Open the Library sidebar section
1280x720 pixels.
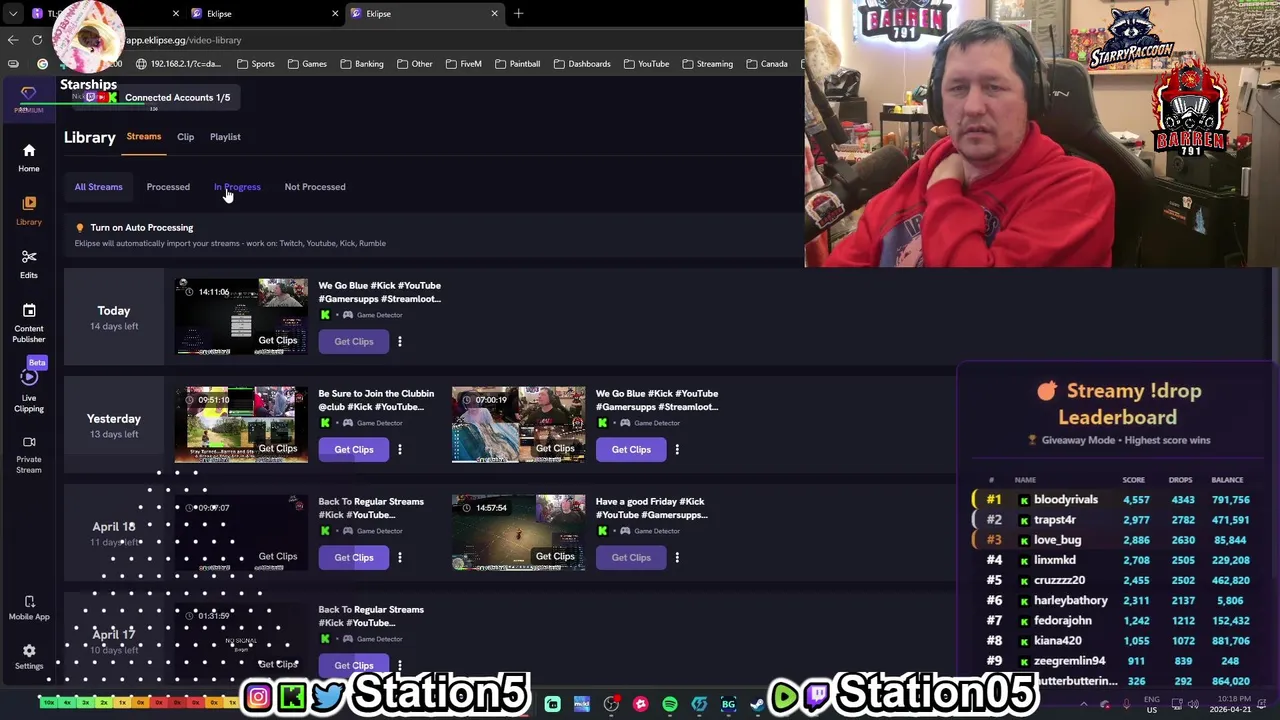[x=29, y=211]
